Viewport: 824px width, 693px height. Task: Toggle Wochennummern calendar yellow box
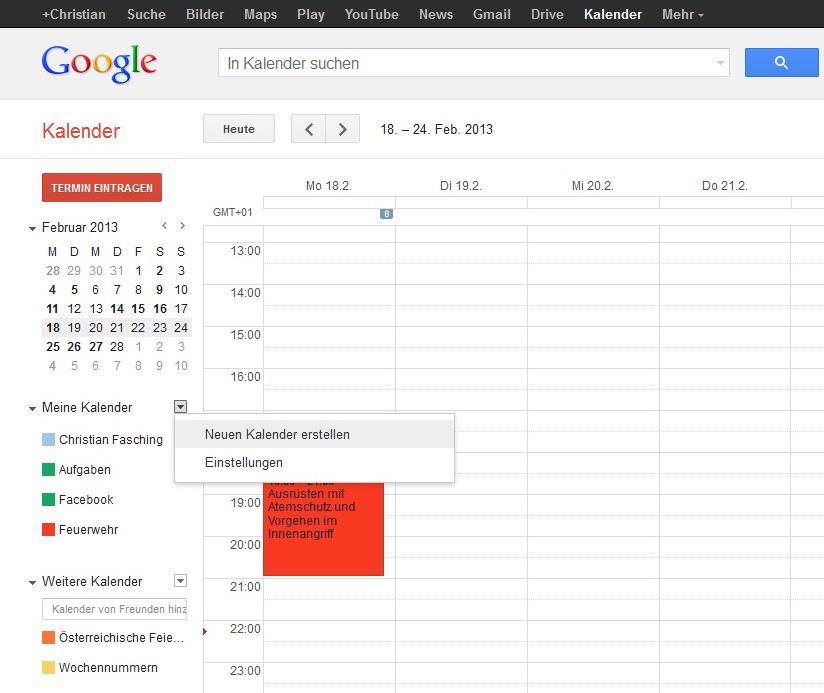[x=48, y=667]
